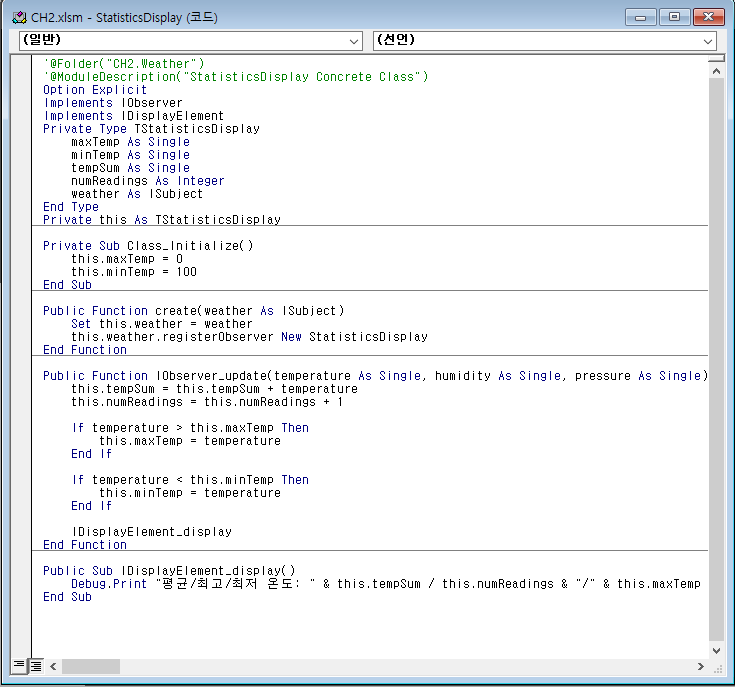This screenshot has height=687, width=735.
Task: Click the horizontal scrollbar thumb
Action: [91, 666]
